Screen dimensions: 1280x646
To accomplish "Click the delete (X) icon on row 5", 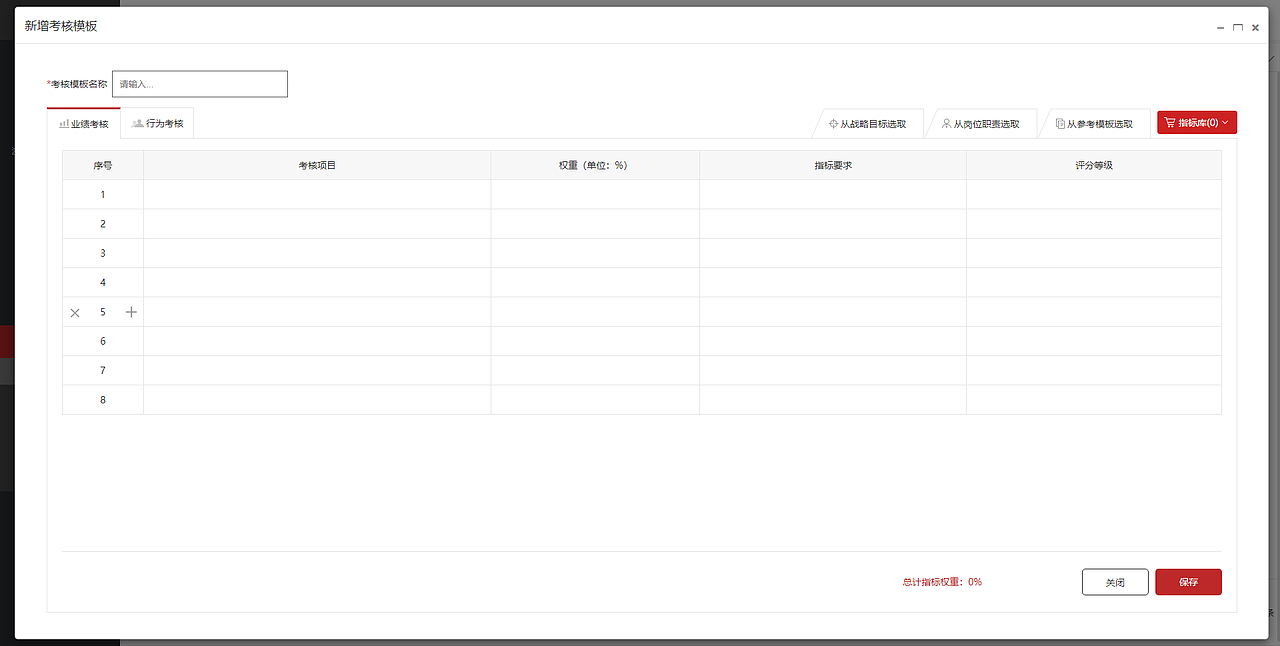I will [75, 313].
